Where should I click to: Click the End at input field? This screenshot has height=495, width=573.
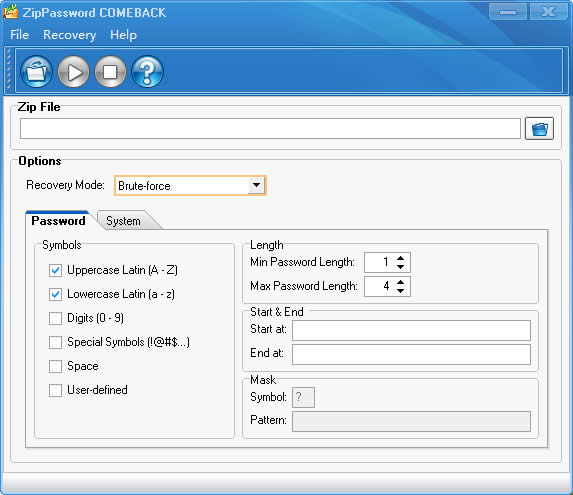click(x=411, y=354)
